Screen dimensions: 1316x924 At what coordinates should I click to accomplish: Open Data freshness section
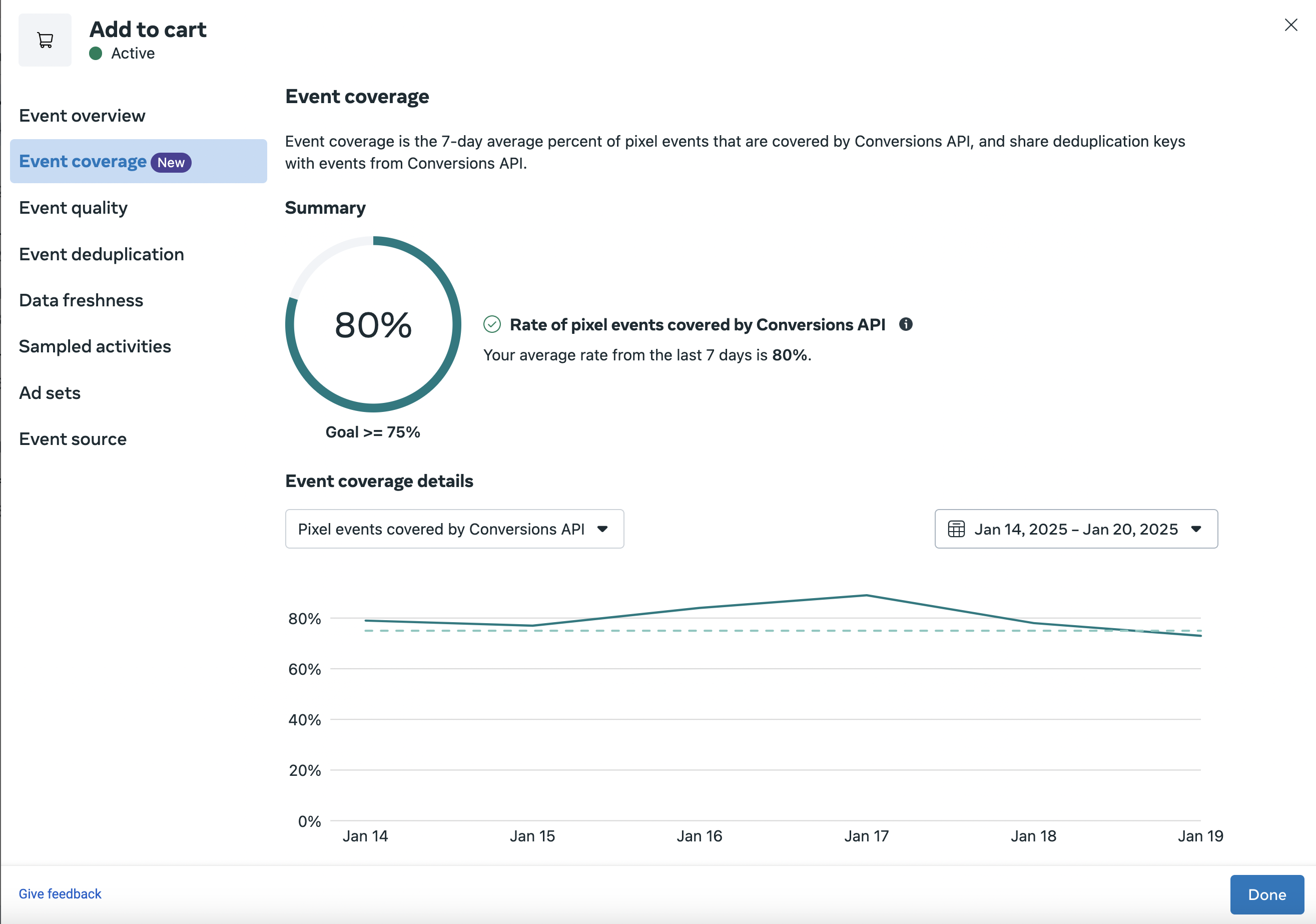coord(81,300)
